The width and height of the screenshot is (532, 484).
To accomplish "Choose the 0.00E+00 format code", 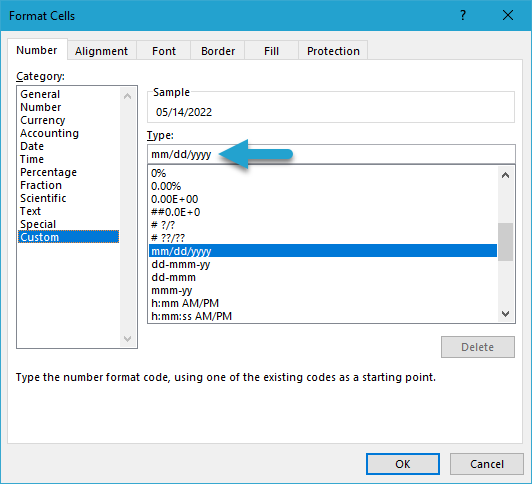I will point(323,199).
